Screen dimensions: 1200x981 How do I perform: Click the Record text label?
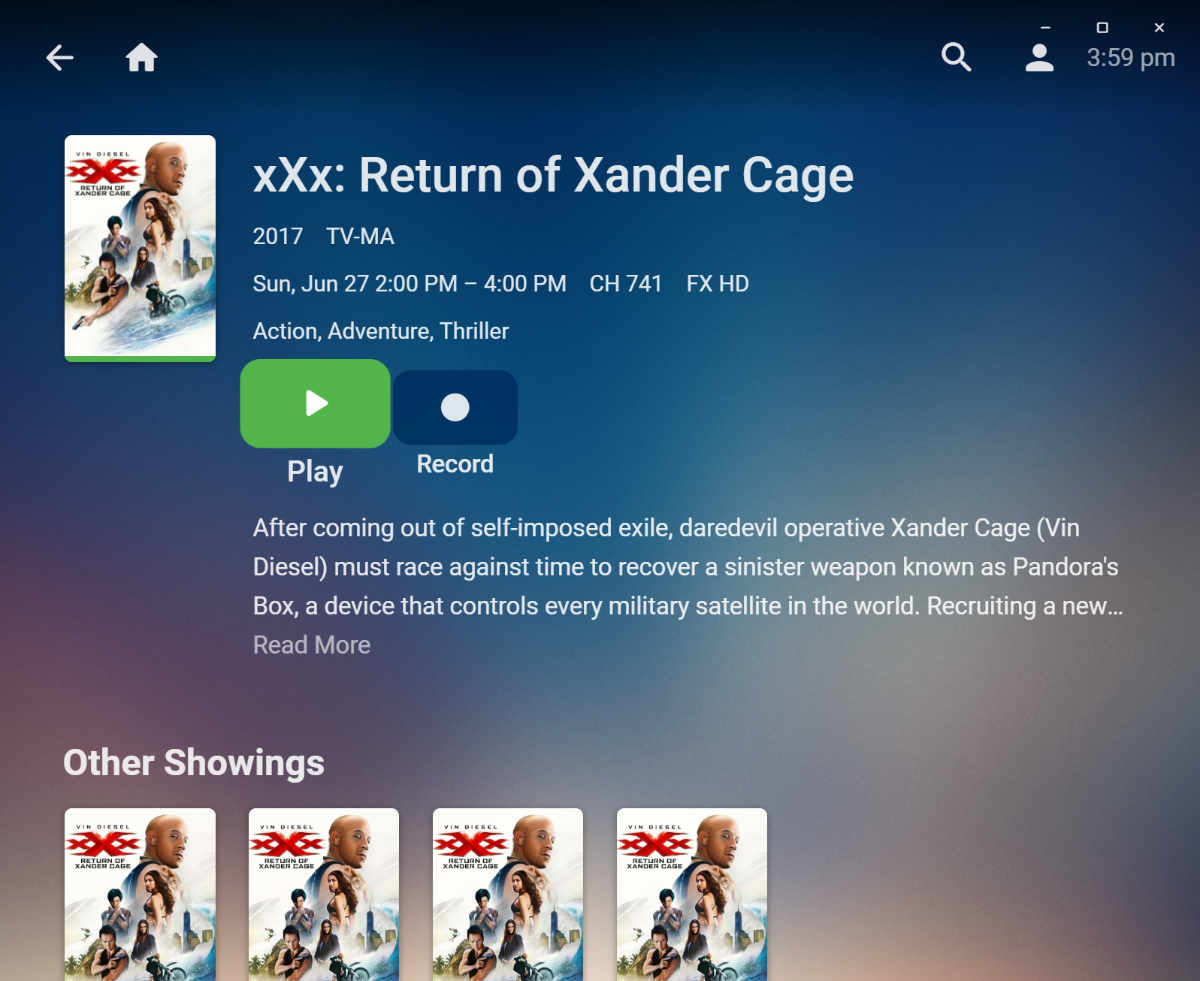(455, 464)
